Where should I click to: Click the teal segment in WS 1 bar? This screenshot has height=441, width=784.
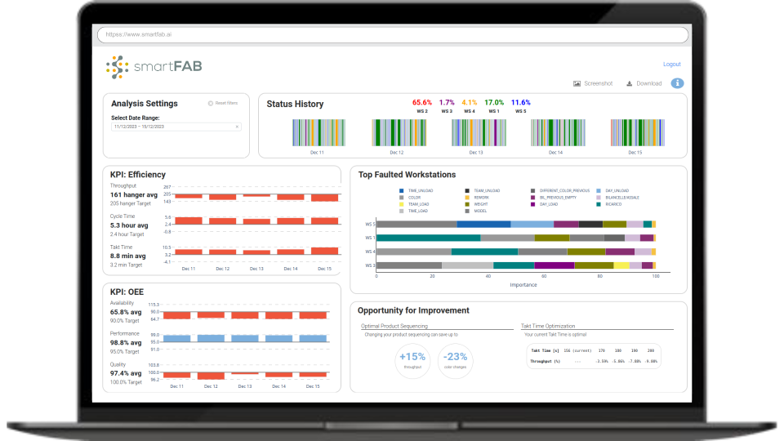click(429, 238)
